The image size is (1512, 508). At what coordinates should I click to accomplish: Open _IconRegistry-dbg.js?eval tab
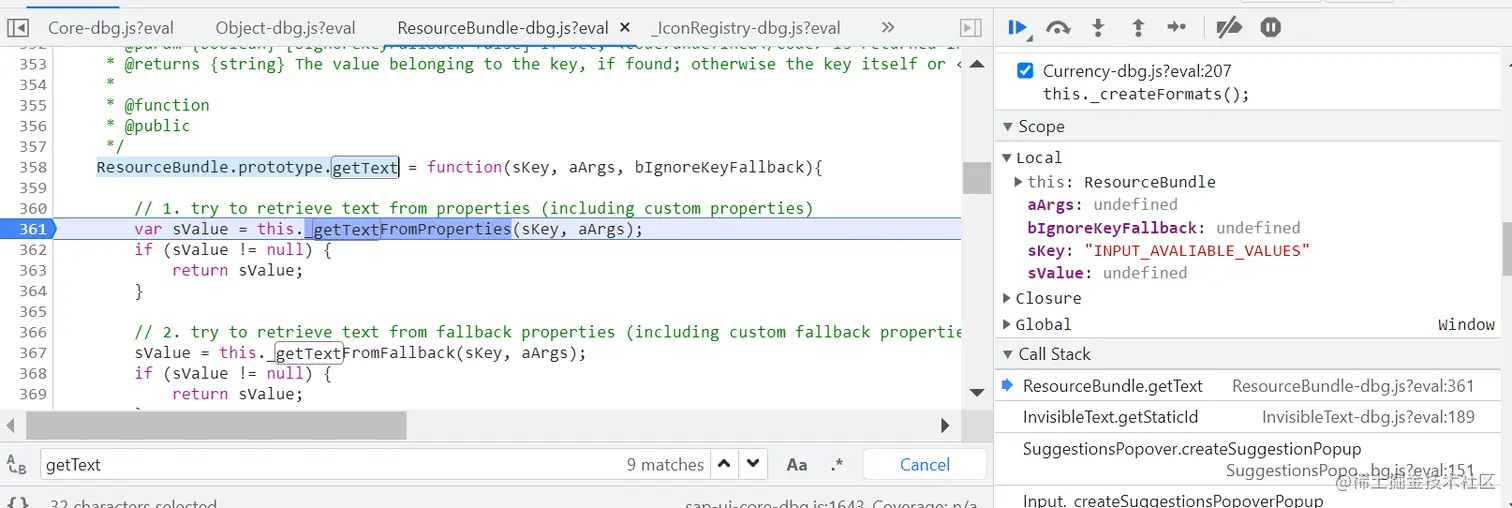pos(745,28)
